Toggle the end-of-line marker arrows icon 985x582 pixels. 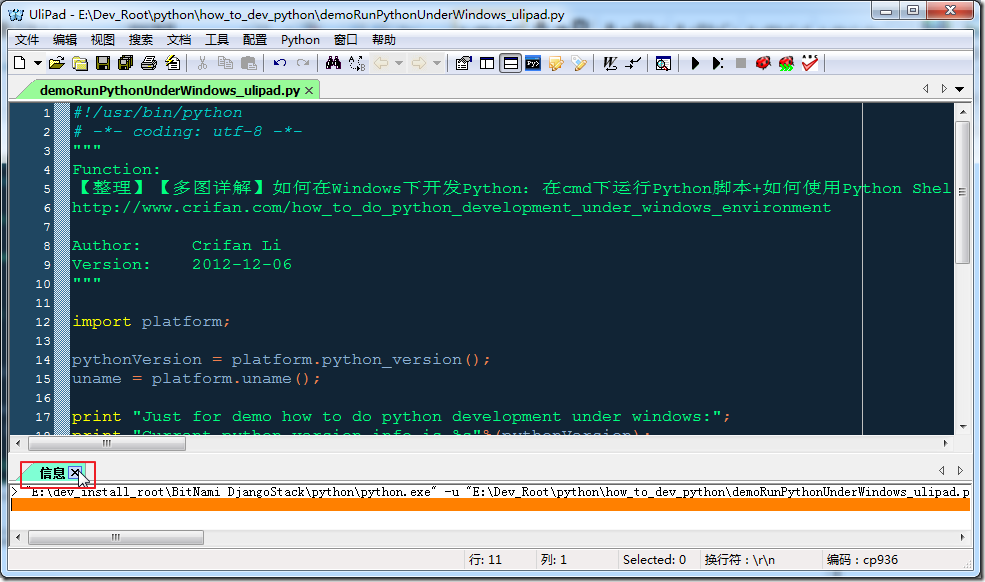pos(633,63)
